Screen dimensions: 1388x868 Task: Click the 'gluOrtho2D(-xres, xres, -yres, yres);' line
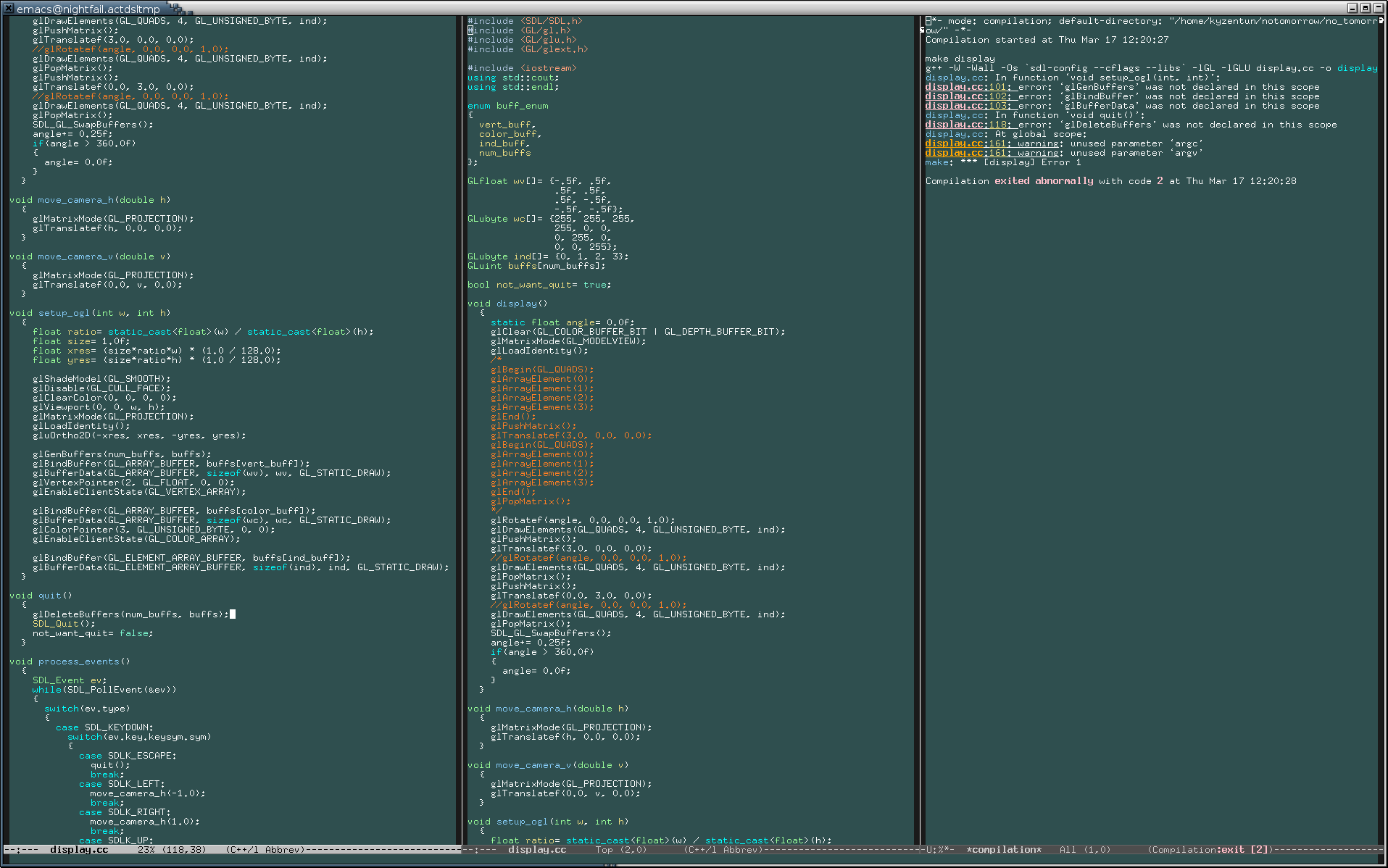(139, 435)
